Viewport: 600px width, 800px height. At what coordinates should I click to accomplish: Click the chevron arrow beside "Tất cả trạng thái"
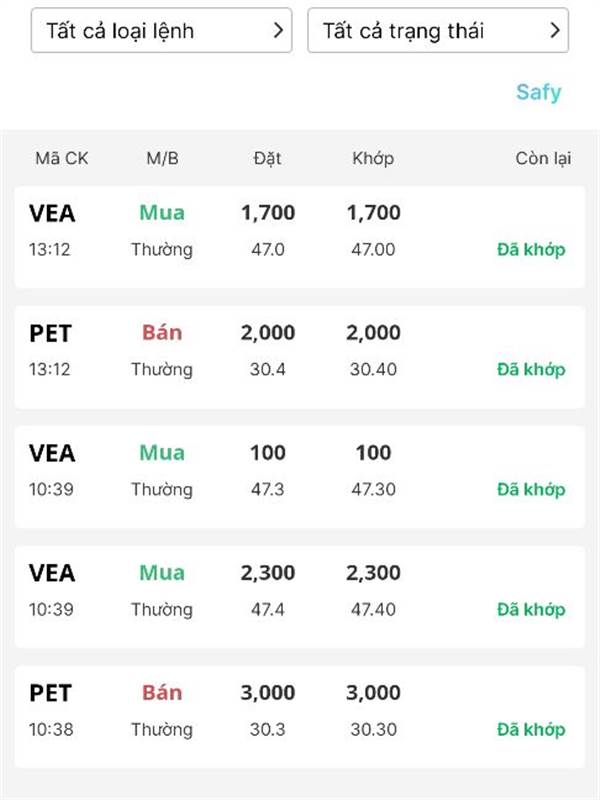pyautogui.click(x=555, y=31)
